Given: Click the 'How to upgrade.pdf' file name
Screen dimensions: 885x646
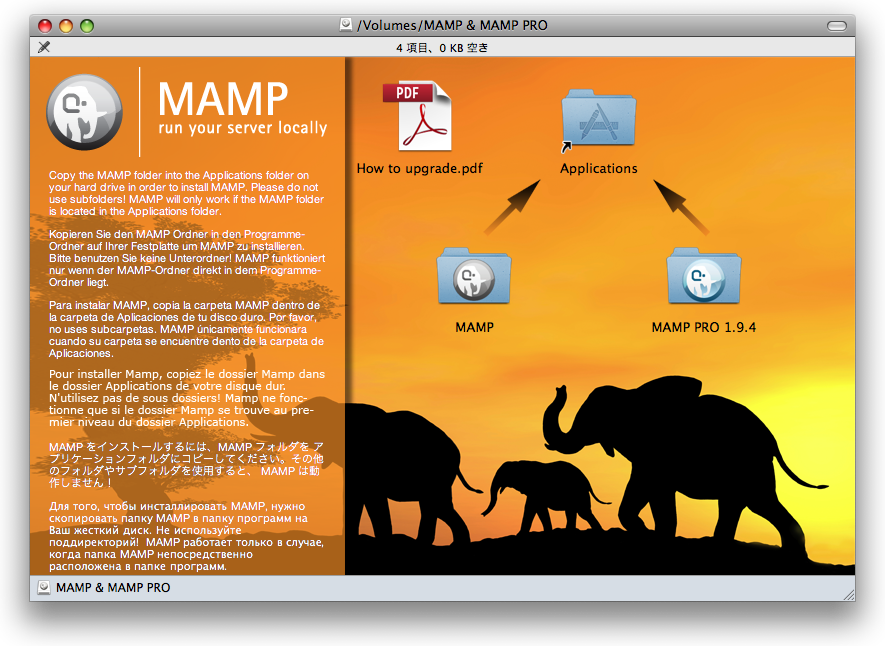Looking at the screenshot, I should pyautogui.click(x=419, y=168).
